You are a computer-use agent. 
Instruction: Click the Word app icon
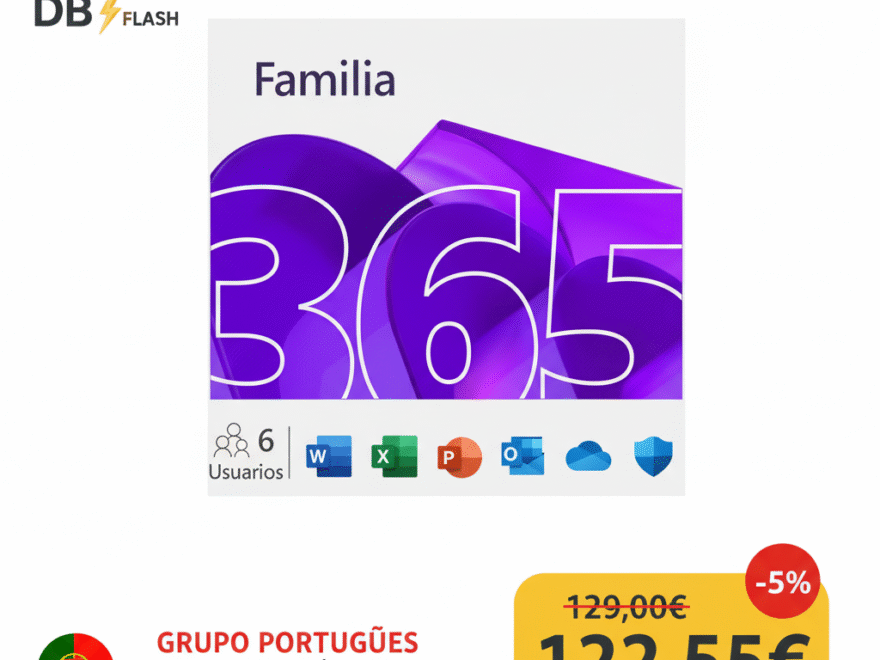point(329,456)
